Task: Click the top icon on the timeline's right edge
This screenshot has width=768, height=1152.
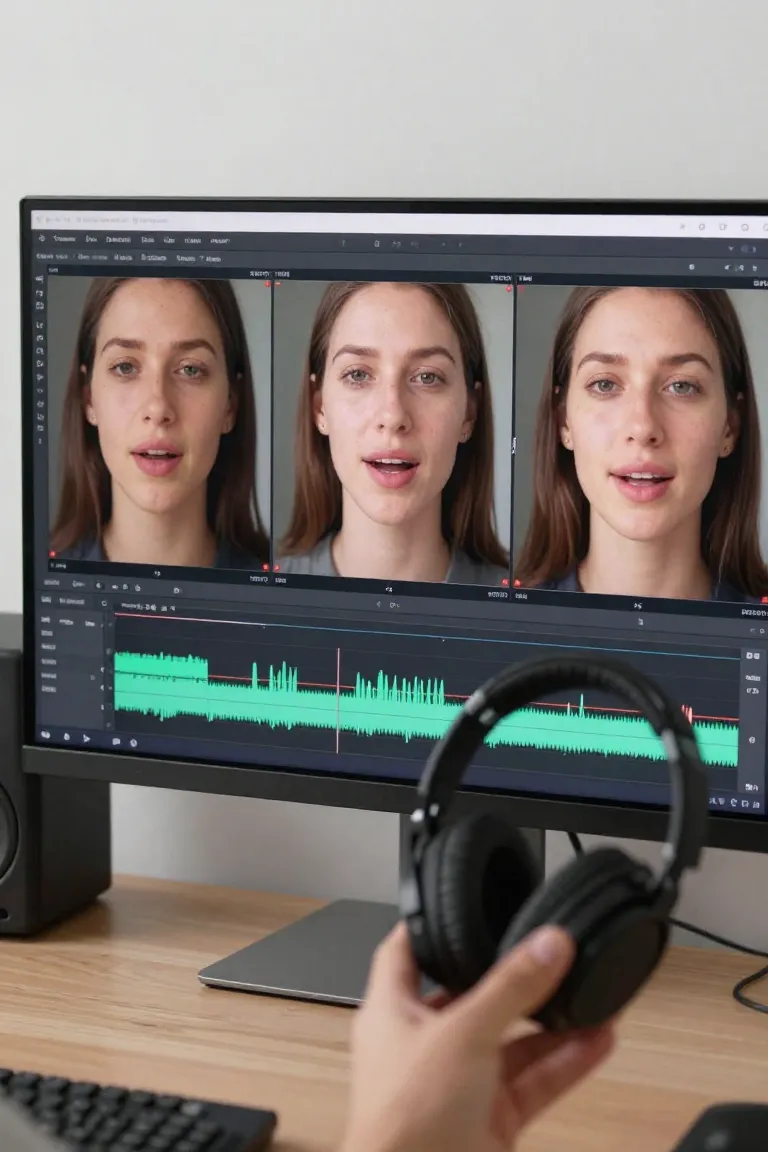Action: point(752,655)
